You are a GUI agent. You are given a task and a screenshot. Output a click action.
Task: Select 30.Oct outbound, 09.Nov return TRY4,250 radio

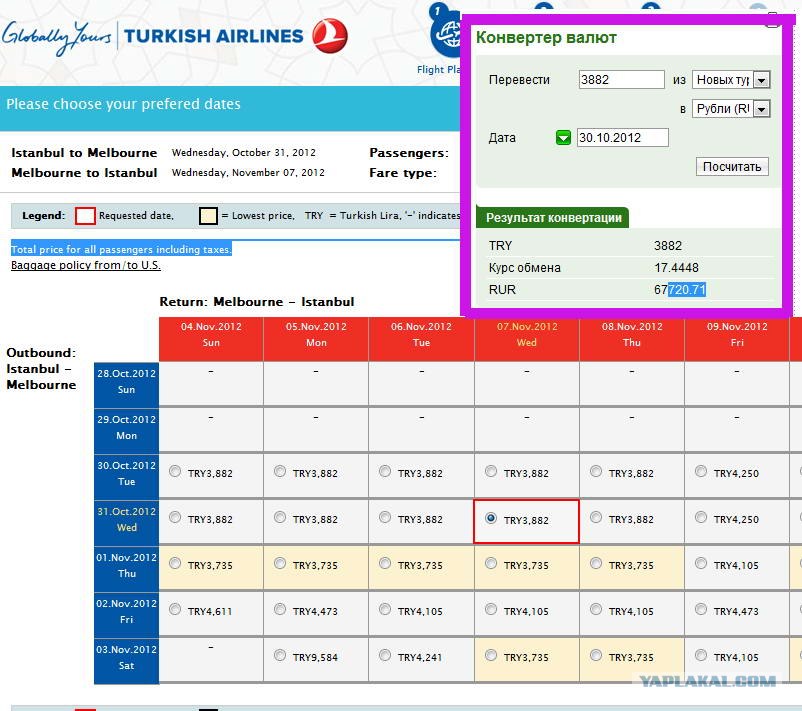click(701, 471)
